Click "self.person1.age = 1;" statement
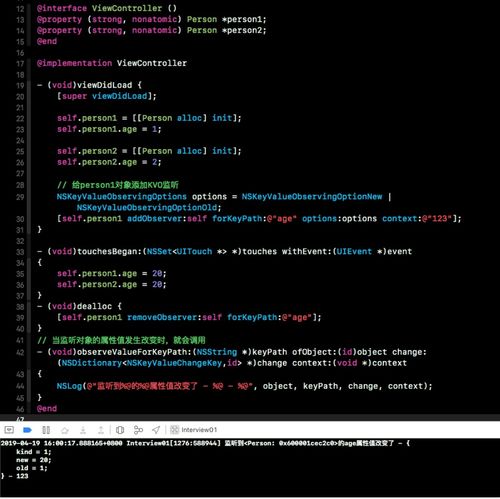500x499 pixels. (109, 129)
